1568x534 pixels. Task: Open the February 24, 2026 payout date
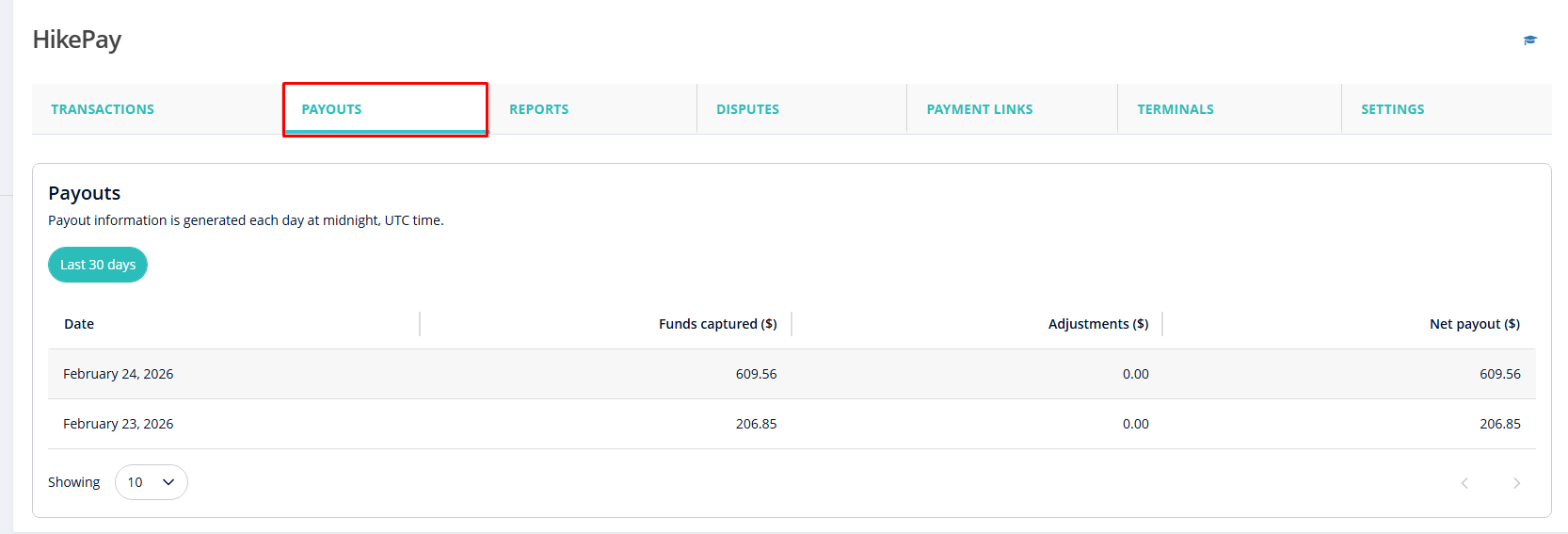(x=119, y=374)
